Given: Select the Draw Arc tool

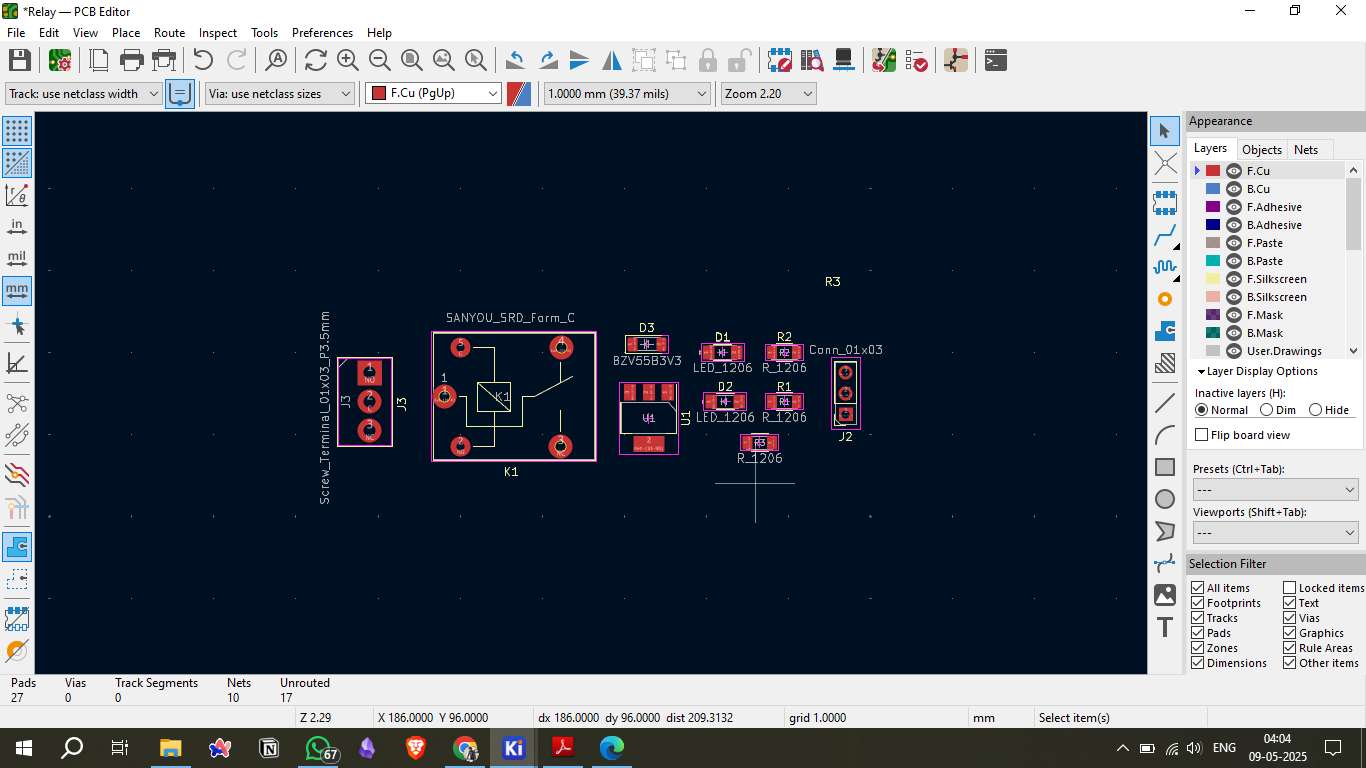Looking at the screenshot, I should click(x=1165, y=436).
